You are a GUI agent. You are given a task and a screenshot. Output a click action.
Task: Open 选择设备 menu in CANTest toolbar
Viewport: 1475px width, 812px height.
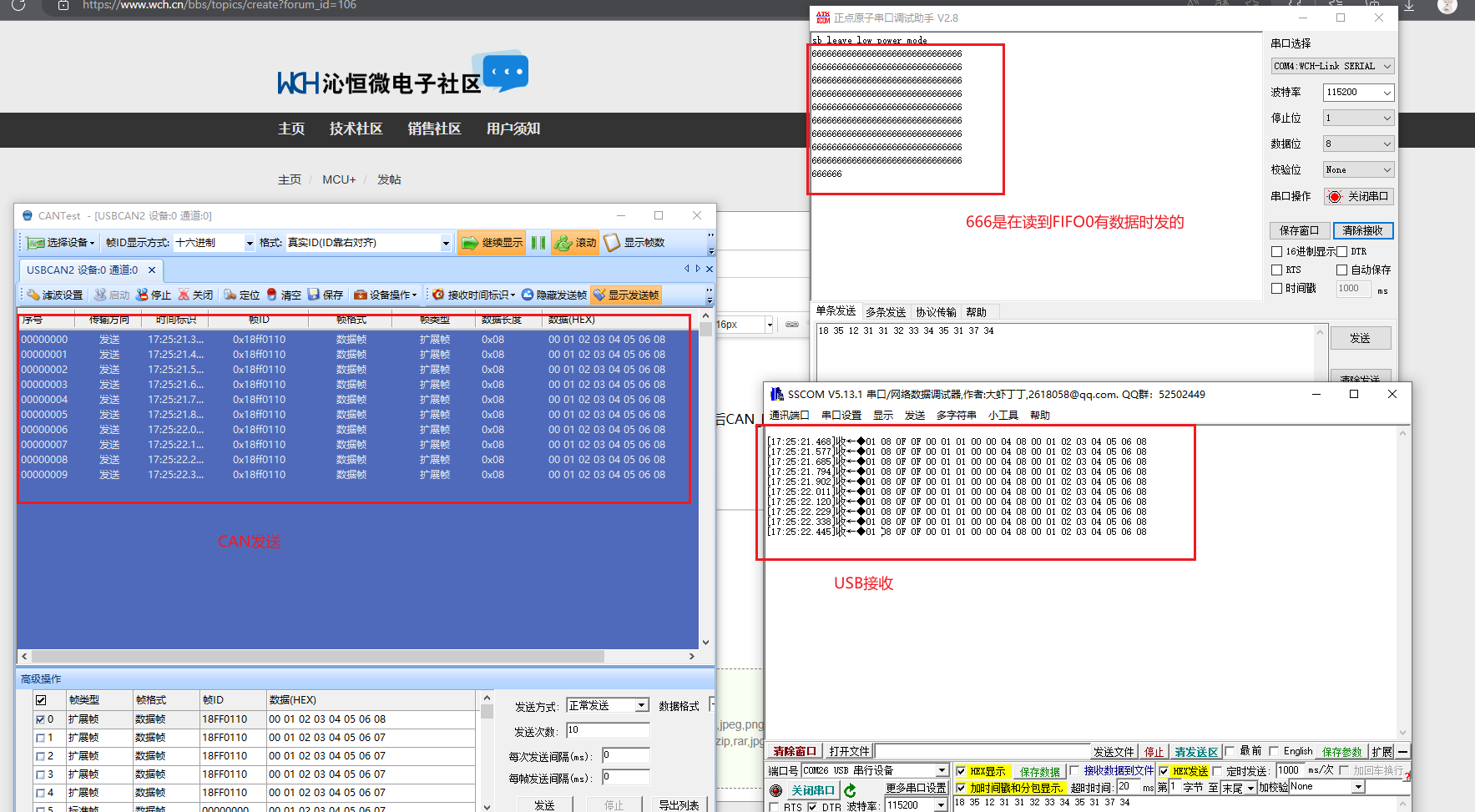pos(61,243)
